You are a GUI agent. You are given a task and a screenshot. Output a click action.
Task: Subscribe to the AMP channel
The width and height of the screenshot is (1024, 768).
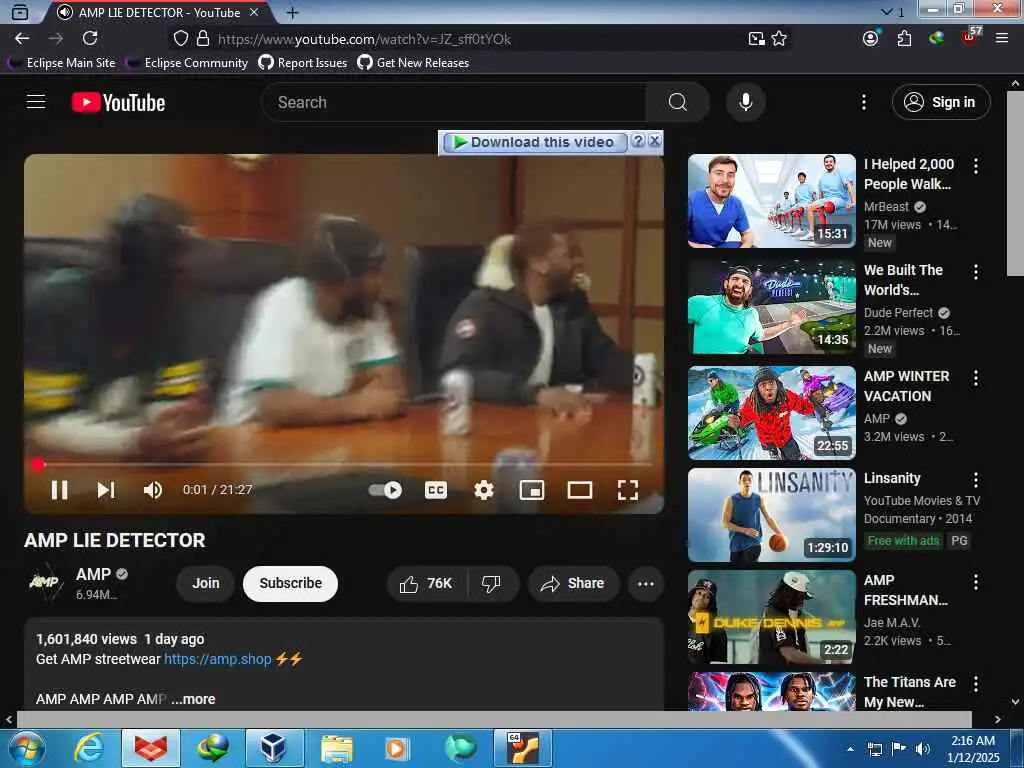(291, 583)
